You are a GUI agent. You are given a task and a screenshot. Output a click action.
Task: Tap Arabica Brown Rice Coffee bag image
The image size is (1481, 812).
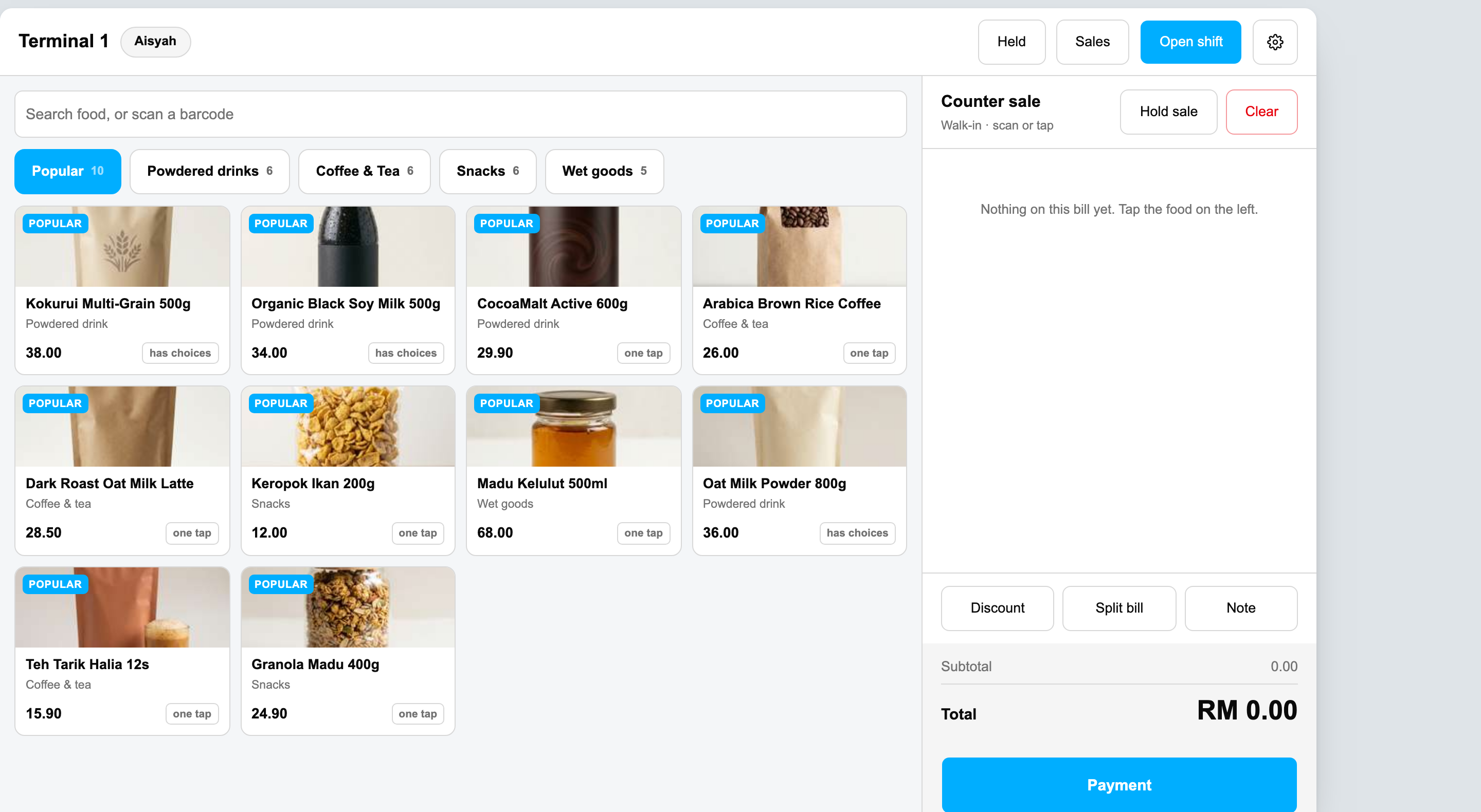(x=800, y=247)
